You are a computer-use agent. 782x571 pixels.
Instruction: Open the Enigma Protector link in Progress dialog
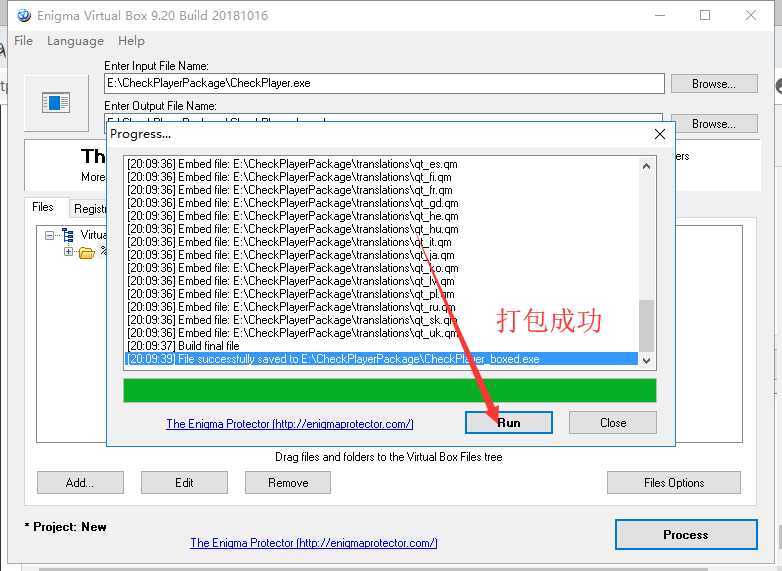pyautogui.click(x=290, y=424)
